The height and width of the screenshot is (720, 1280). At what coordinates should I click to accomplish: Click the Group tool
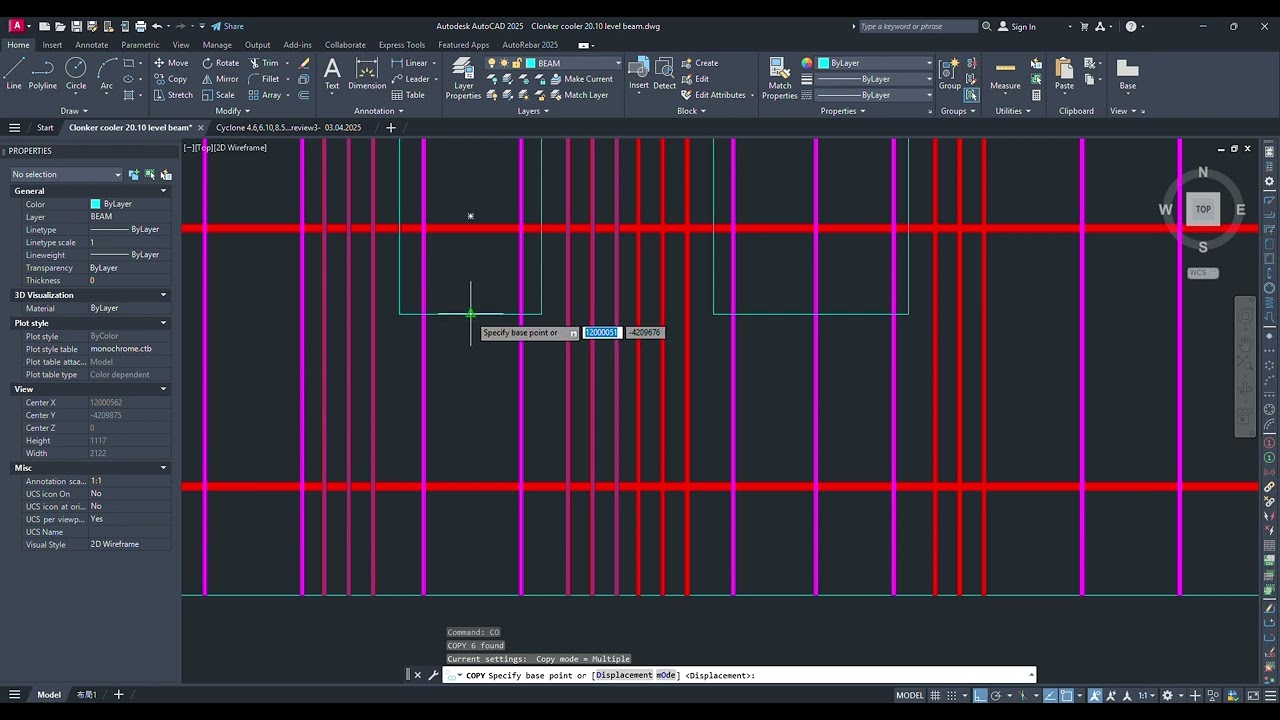point(949,74)
